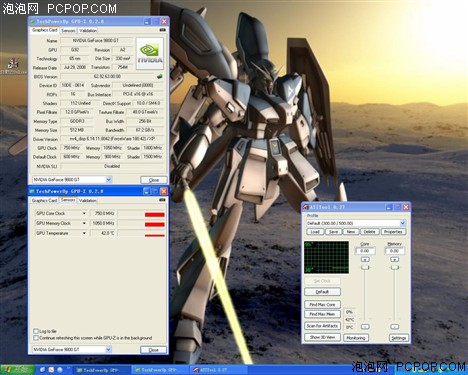Viewport: 468px width, 375px height.
Task: Open the GPU Memory Clock sensor dropdown arrow
Action: (84, 223)
